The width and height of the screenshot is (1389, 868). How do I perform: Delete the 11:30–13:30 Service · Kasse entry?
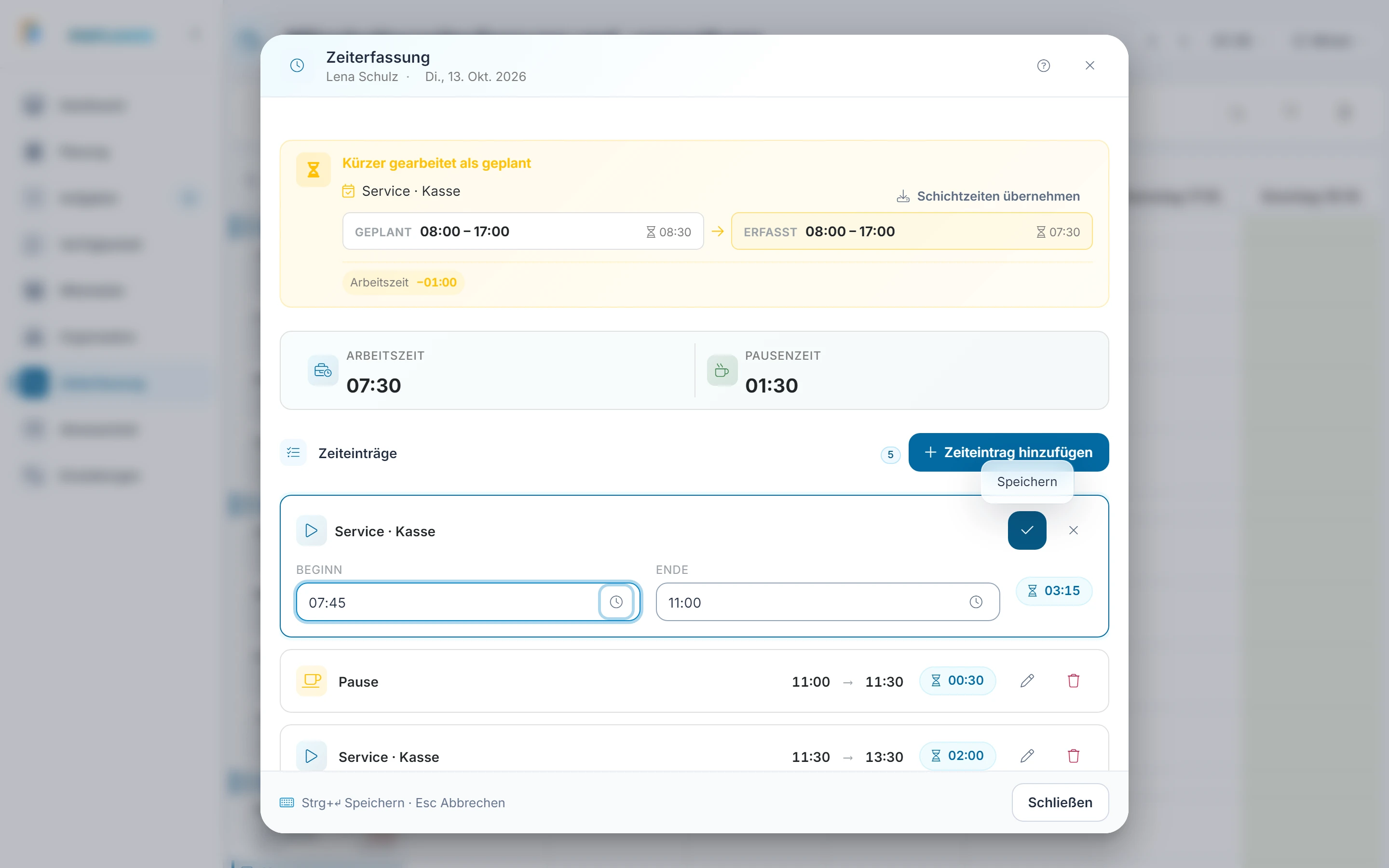coord(1073,756)
